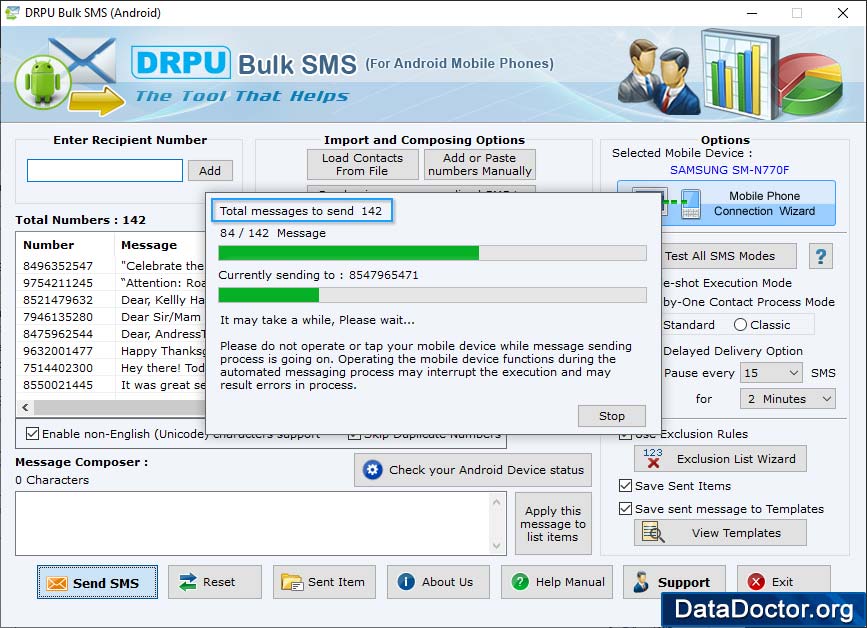The image size is (867, 628).
Task: Toggle Save sent message to Templates checkbox
Action: point(625,508)
